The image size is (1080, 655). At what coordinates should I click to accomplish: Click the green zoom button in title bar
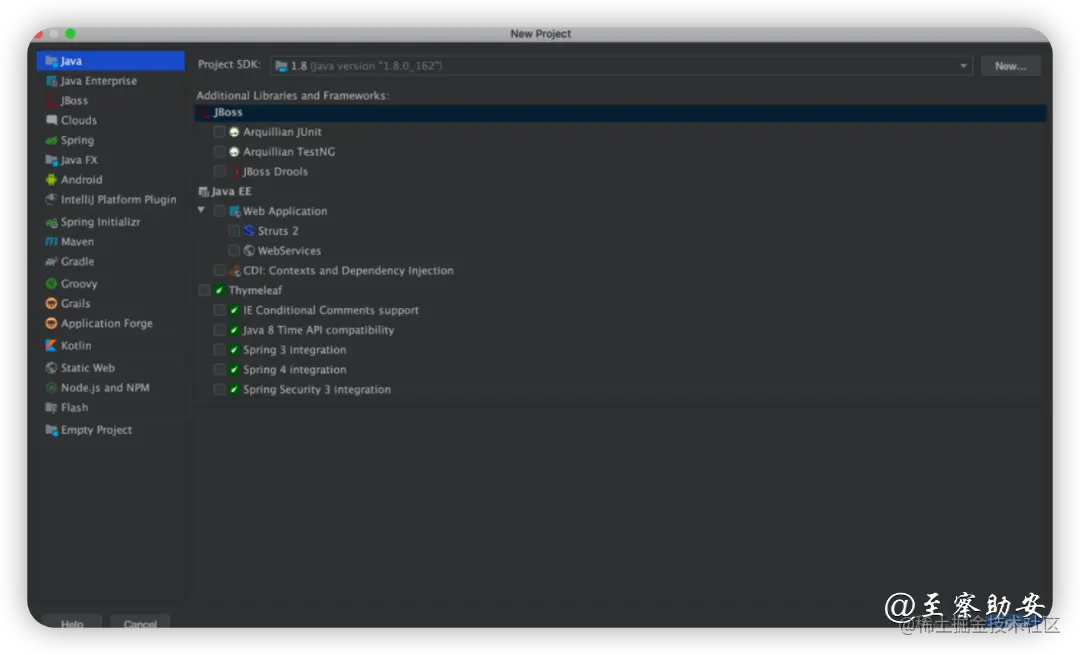[70, 33]
